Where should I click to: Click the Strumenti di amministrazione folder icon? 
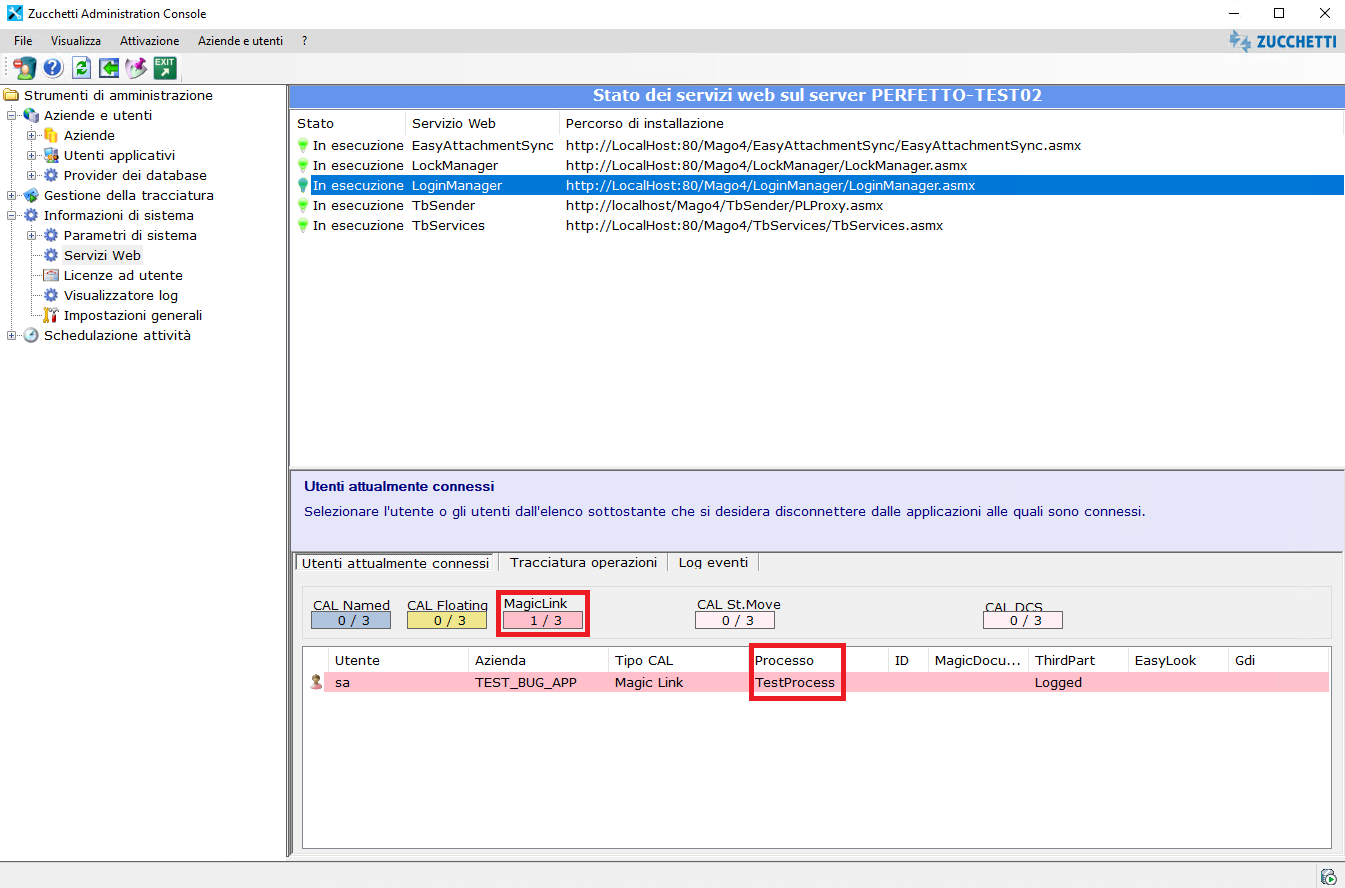[12, 95]
